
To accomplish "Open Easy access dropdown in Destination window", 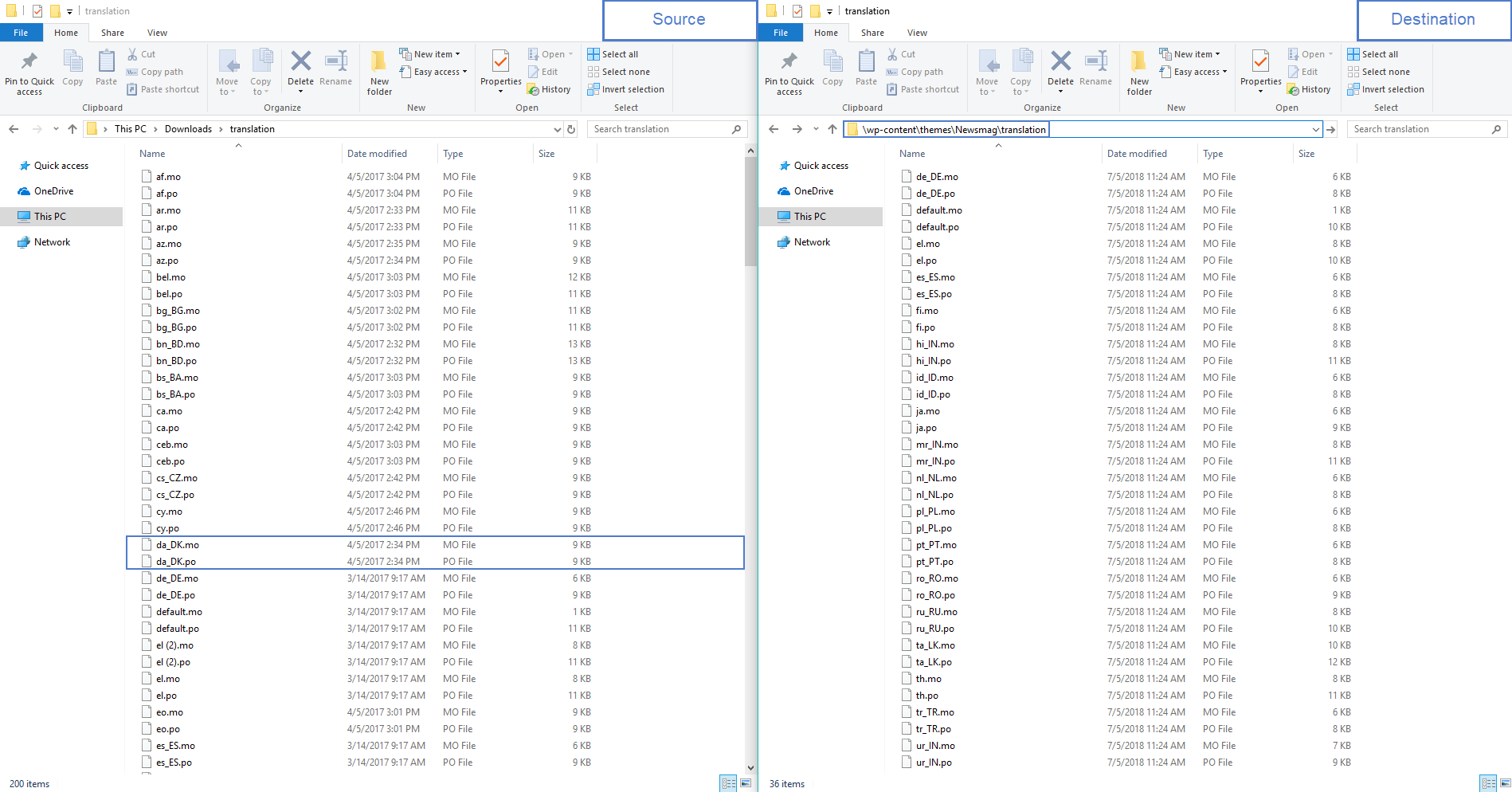I will [1193, 72].
